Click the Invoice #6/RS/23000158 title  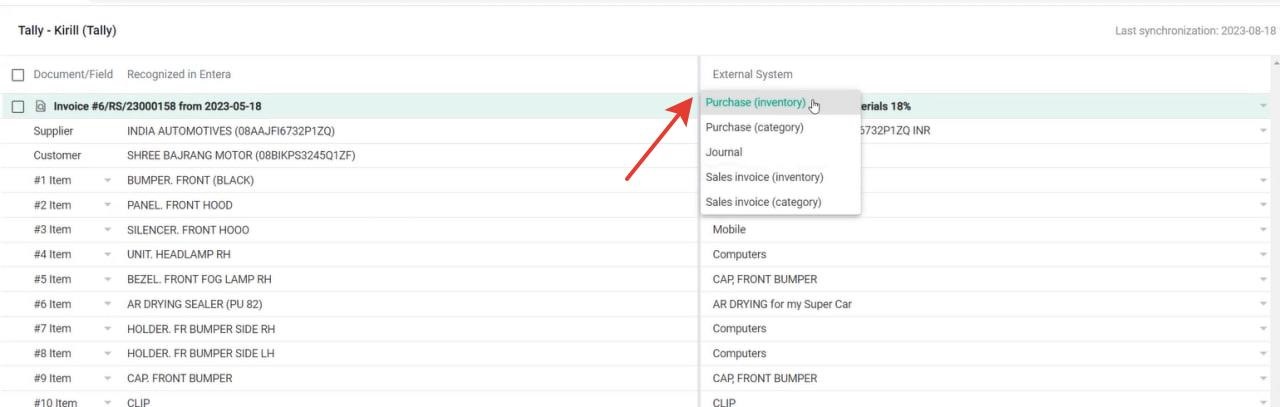click(x=157, y=106)
